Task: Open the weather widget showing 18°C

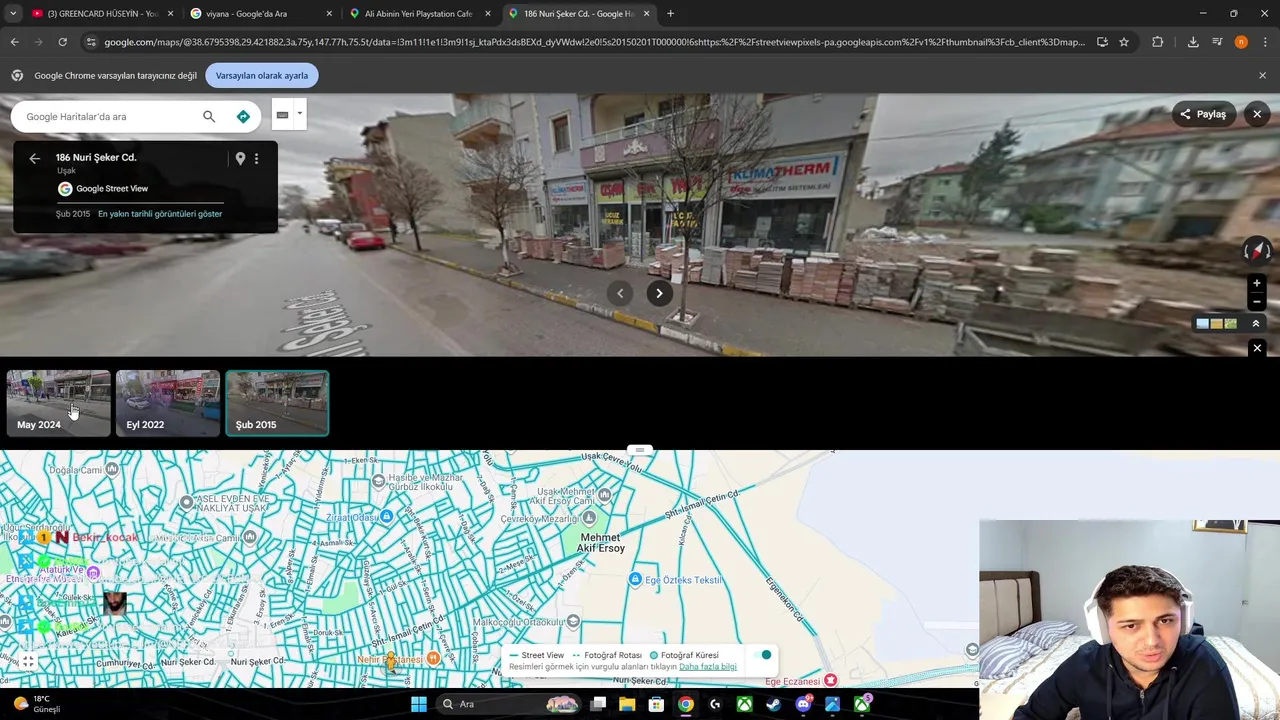Action: [x=36, y=704]
